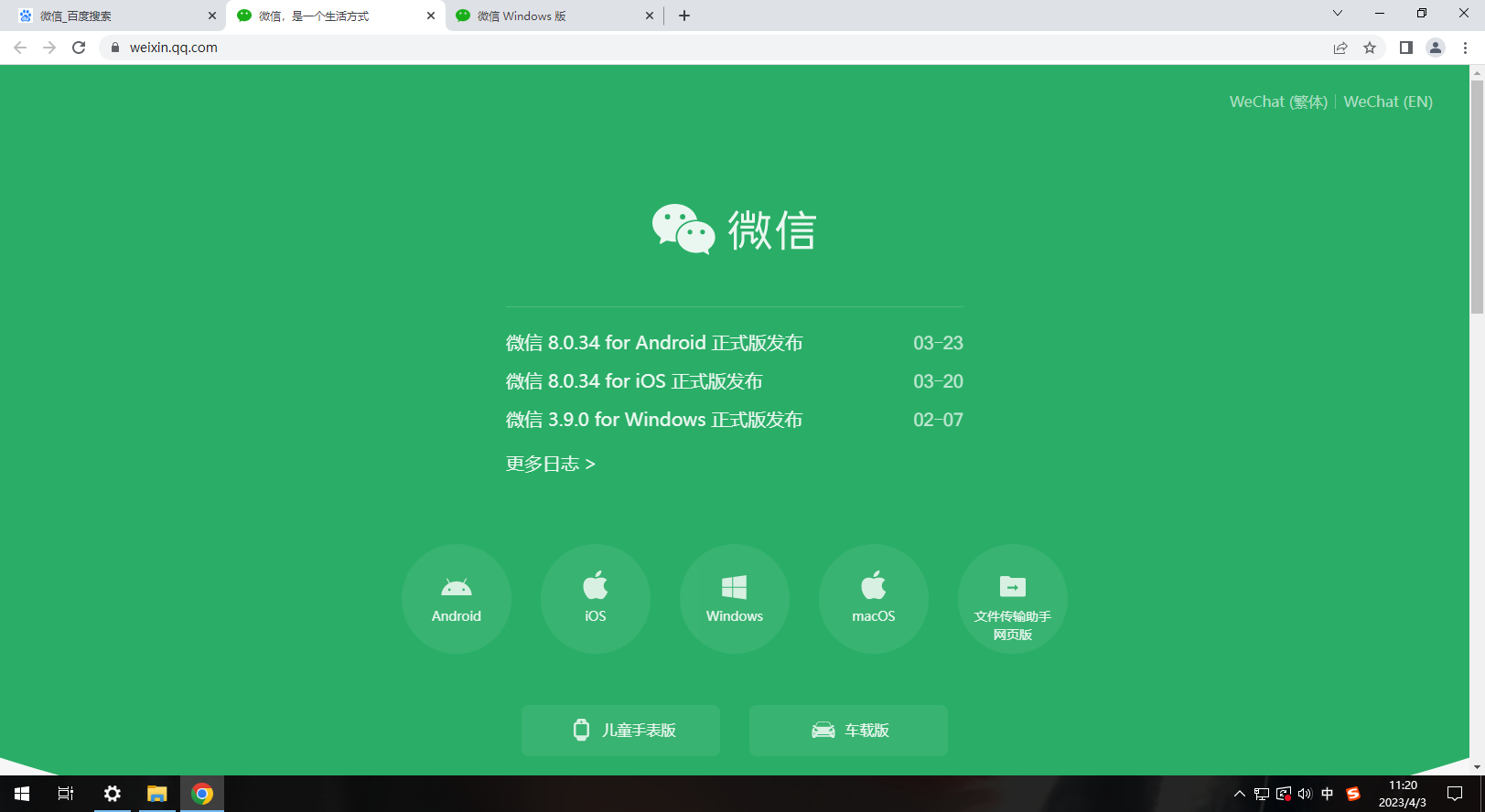Switch to WeChat (繁体) version
Image resolution: width=1485 pixels, height=812 pixels.
pos(1278,101)
